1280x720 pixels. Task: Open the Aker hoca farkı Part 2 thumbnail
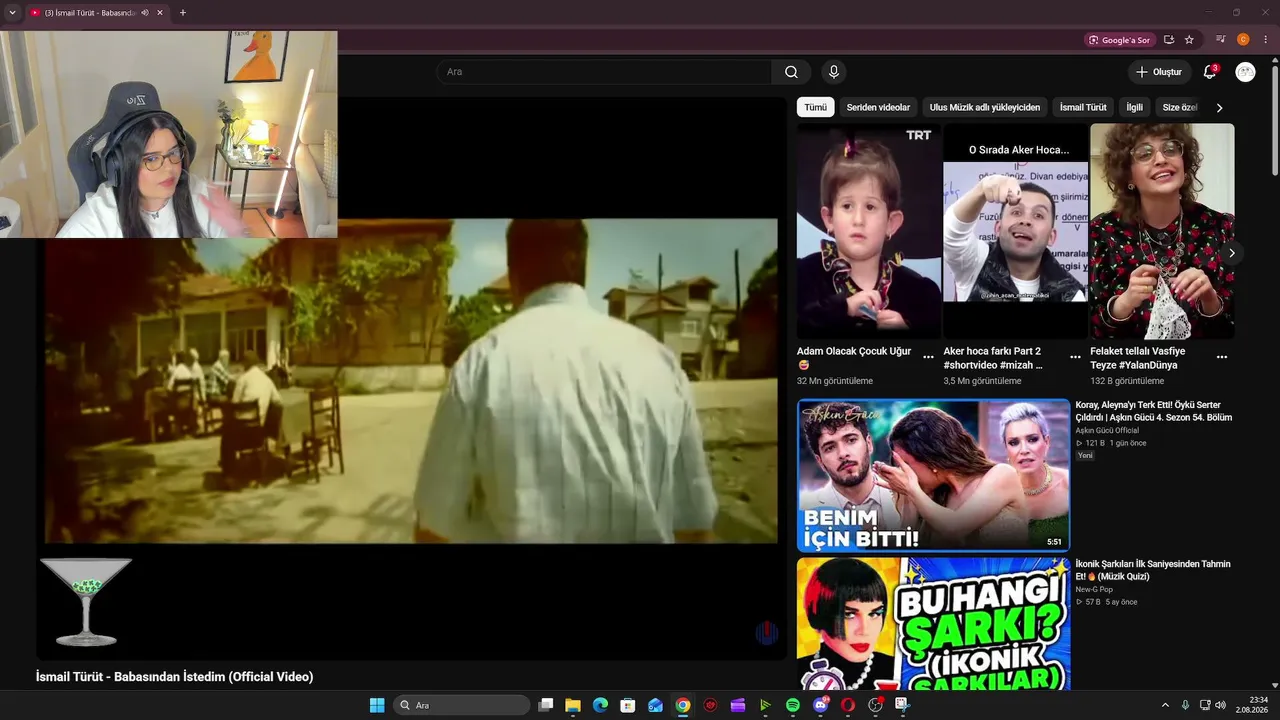[1015, 231]
